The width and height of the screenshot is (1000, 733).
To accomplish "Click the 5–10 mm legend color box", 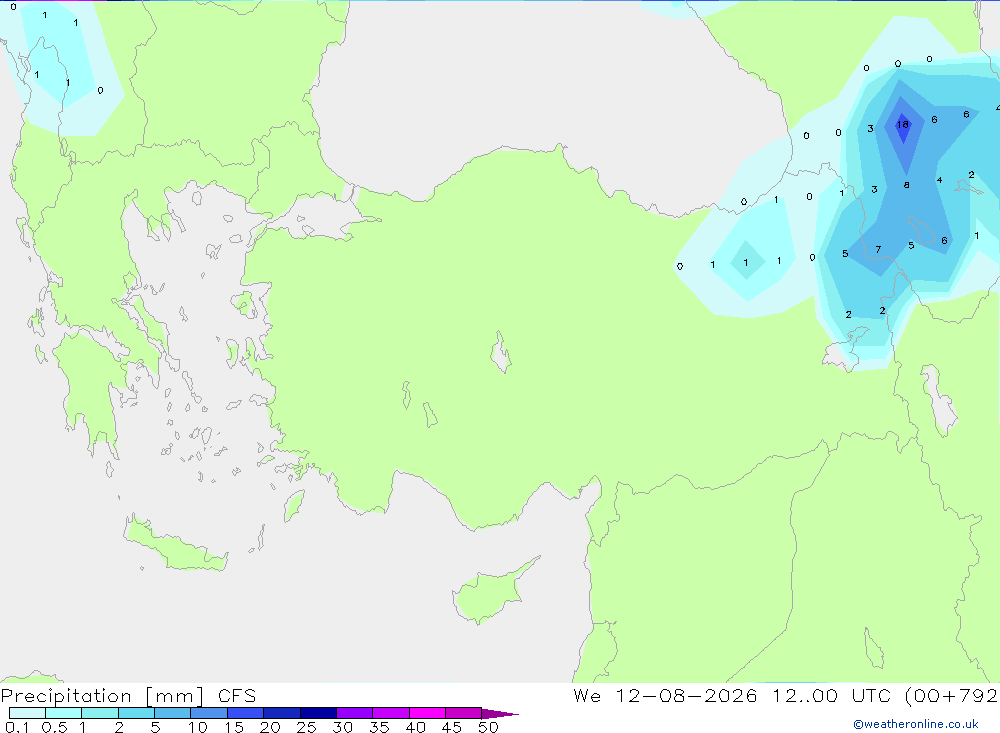I will point(173,713).
